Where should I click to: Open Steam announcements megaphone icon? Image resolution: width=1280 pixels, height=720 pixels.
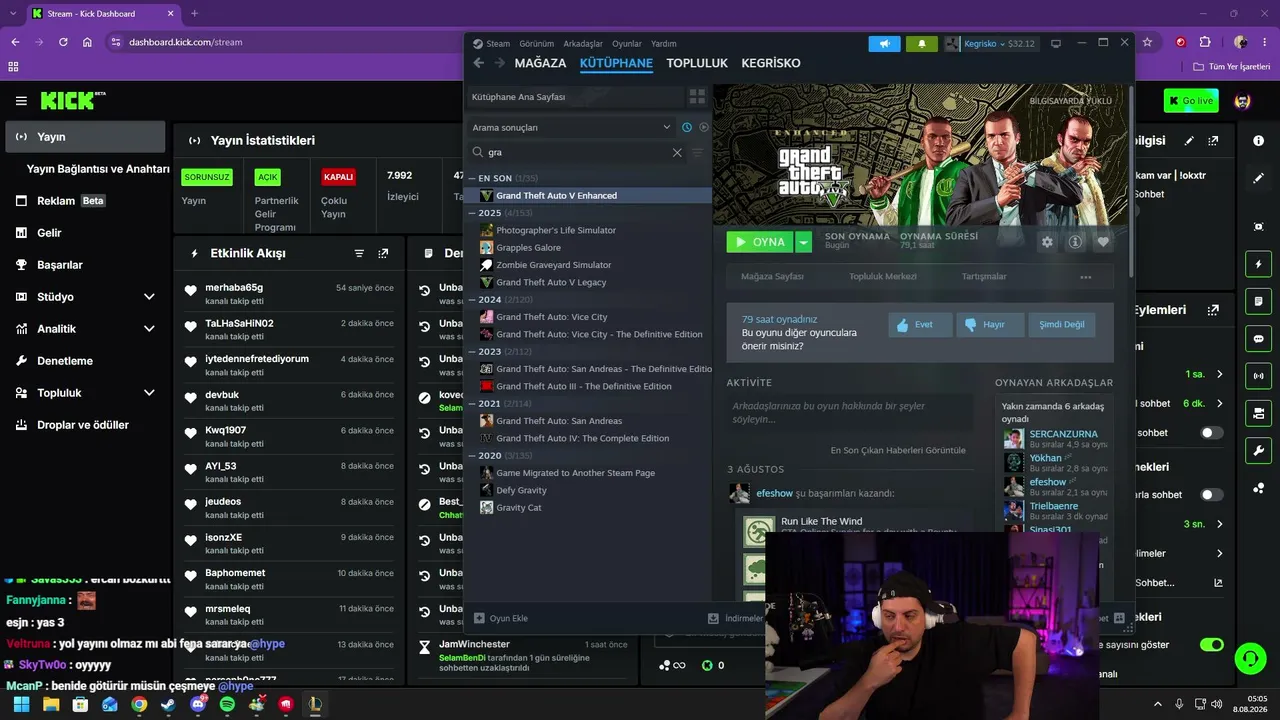(x=884, y=44)
